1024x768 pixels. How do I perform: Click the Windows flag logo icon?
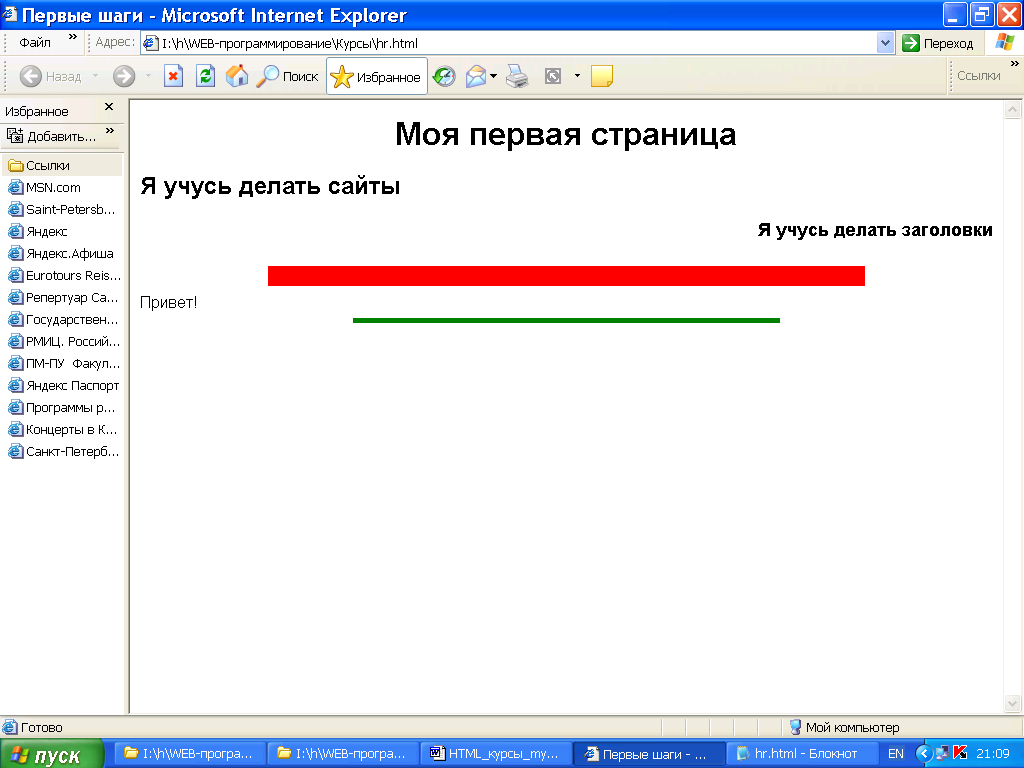click(x=1004, y=42)
